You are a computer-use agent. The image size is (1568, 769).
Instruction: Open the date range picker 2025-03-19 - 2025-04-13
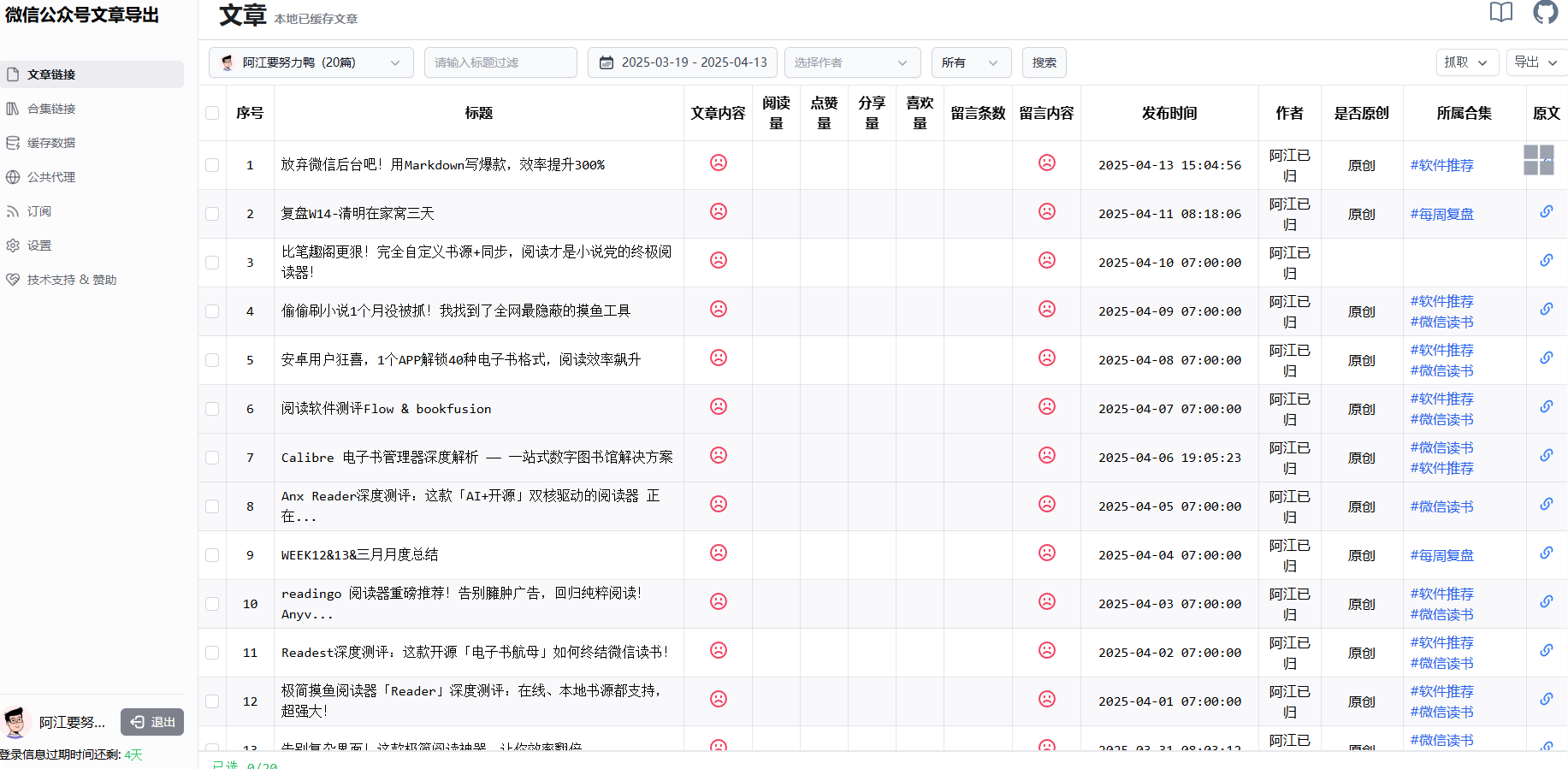683,62
